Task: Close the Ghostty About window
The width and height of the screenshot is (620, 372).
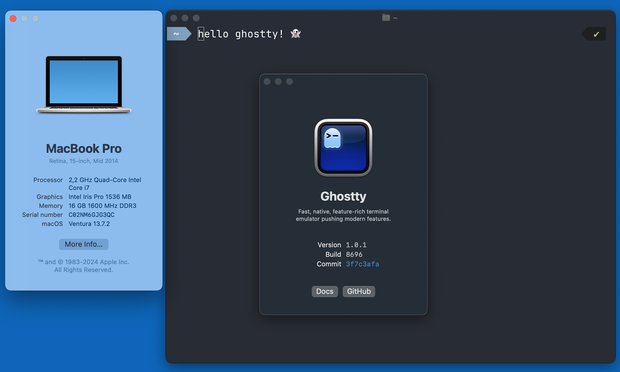Action: [x=267, y=81]
